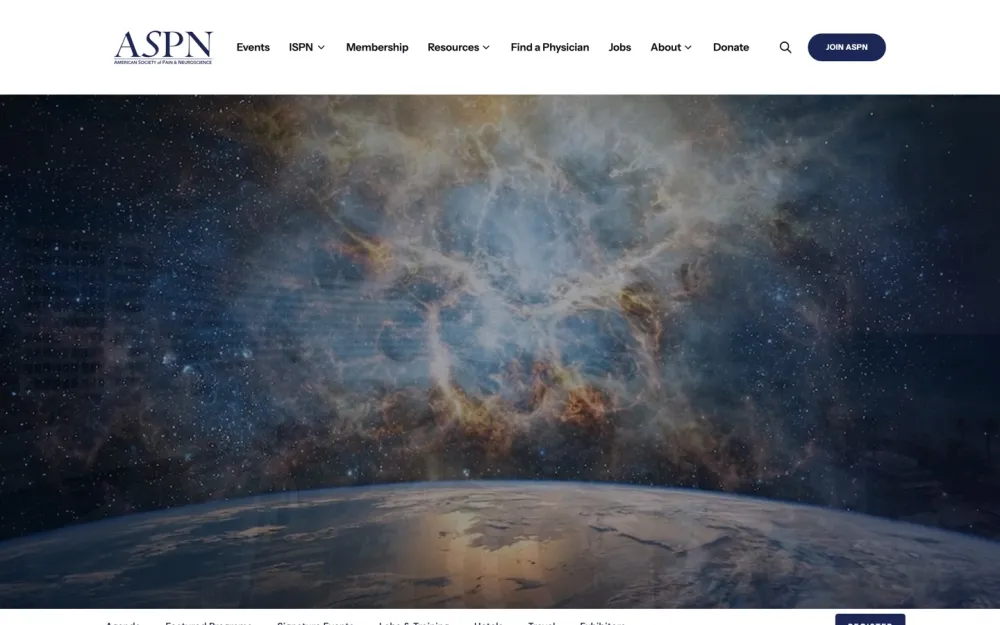Screen dimensions: 1000x625
Task: Open the Donate page
Action: point(731,47)
